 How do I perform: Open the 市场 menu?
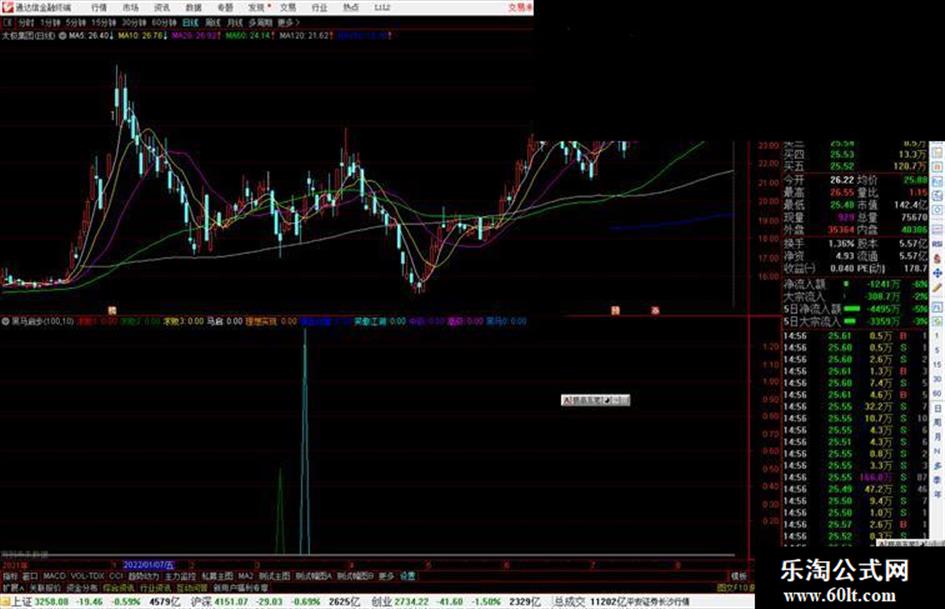point(131,7)
